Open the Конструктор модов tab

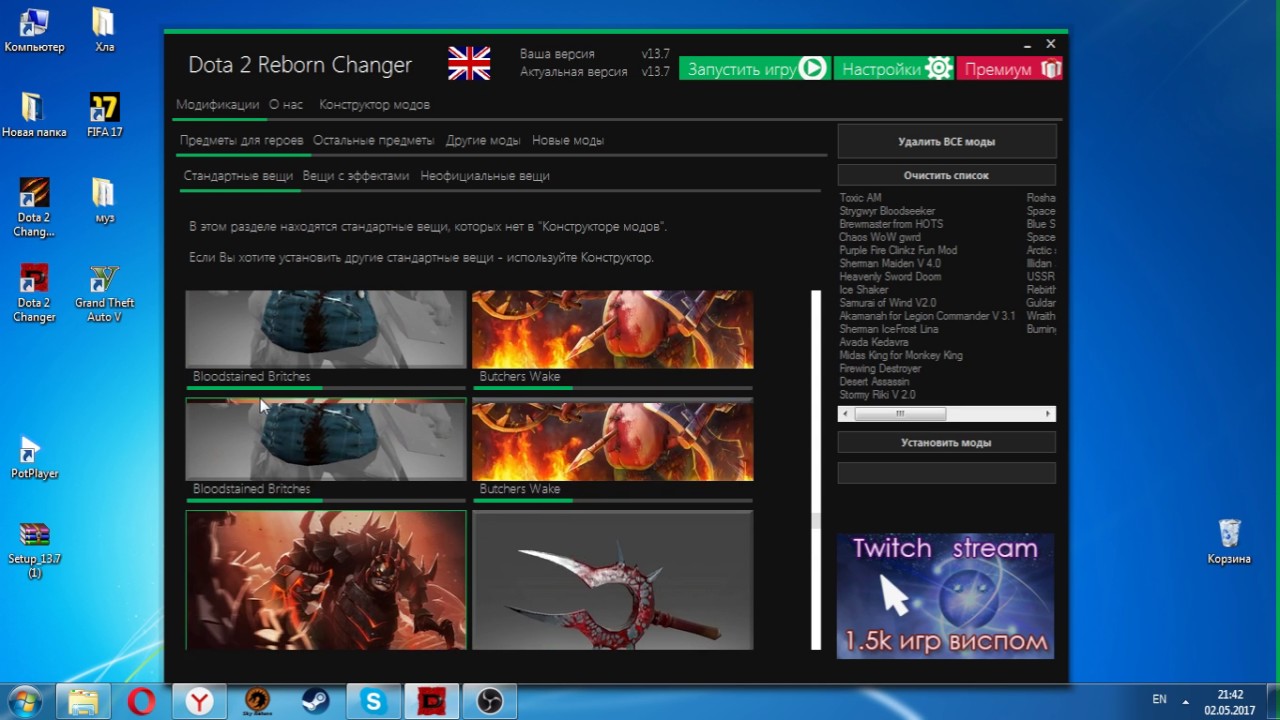[x=374, y=105]
